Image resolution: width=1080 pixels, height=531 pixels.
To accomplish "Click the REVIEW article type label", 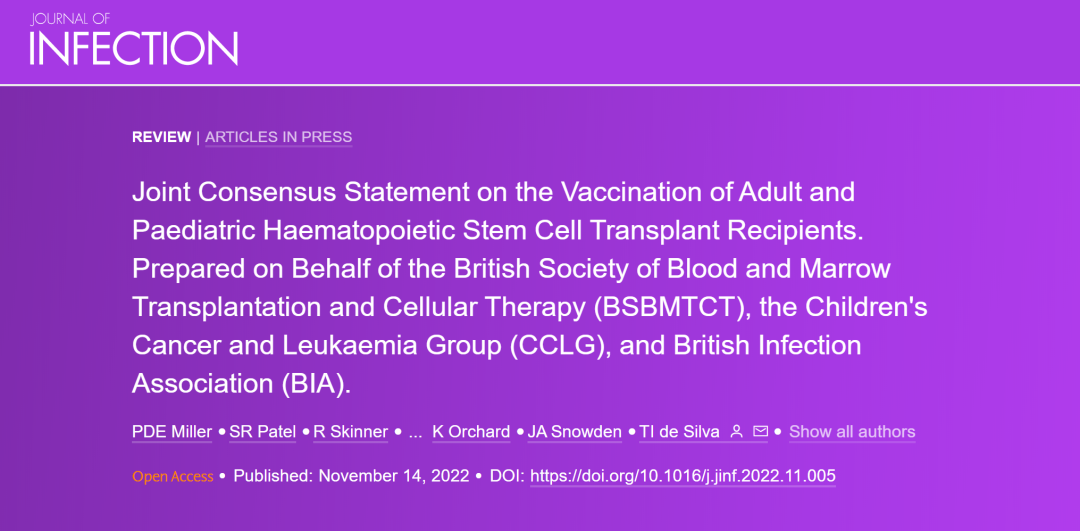I will coord(161,137).
